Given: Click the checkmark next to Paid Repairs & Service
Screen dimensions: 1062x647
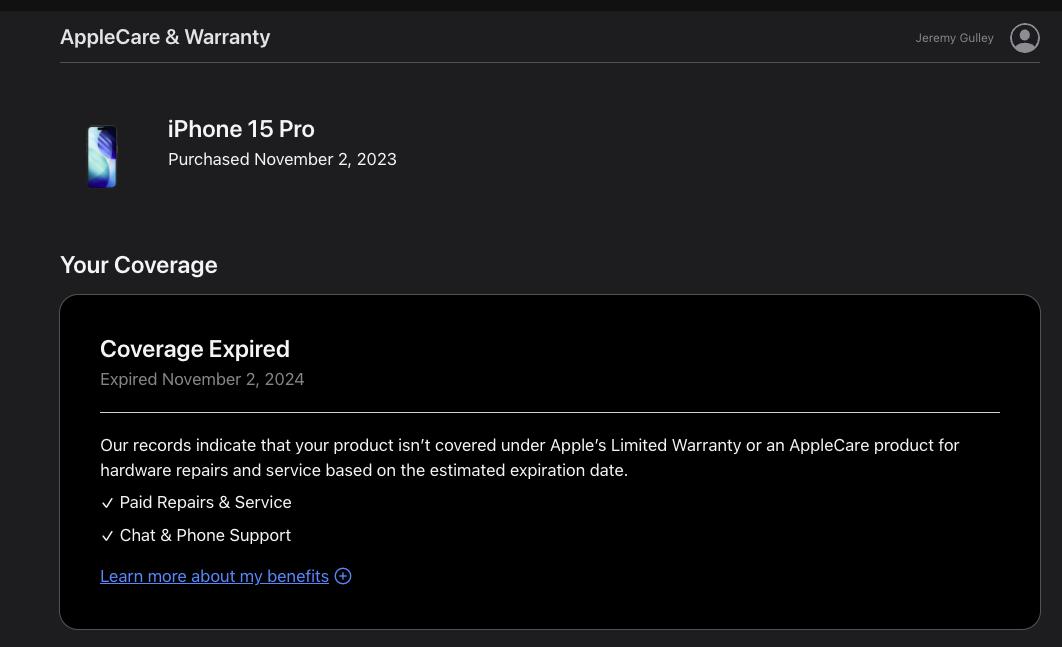Looking at the screenshot, I should (x=107, y=503).
